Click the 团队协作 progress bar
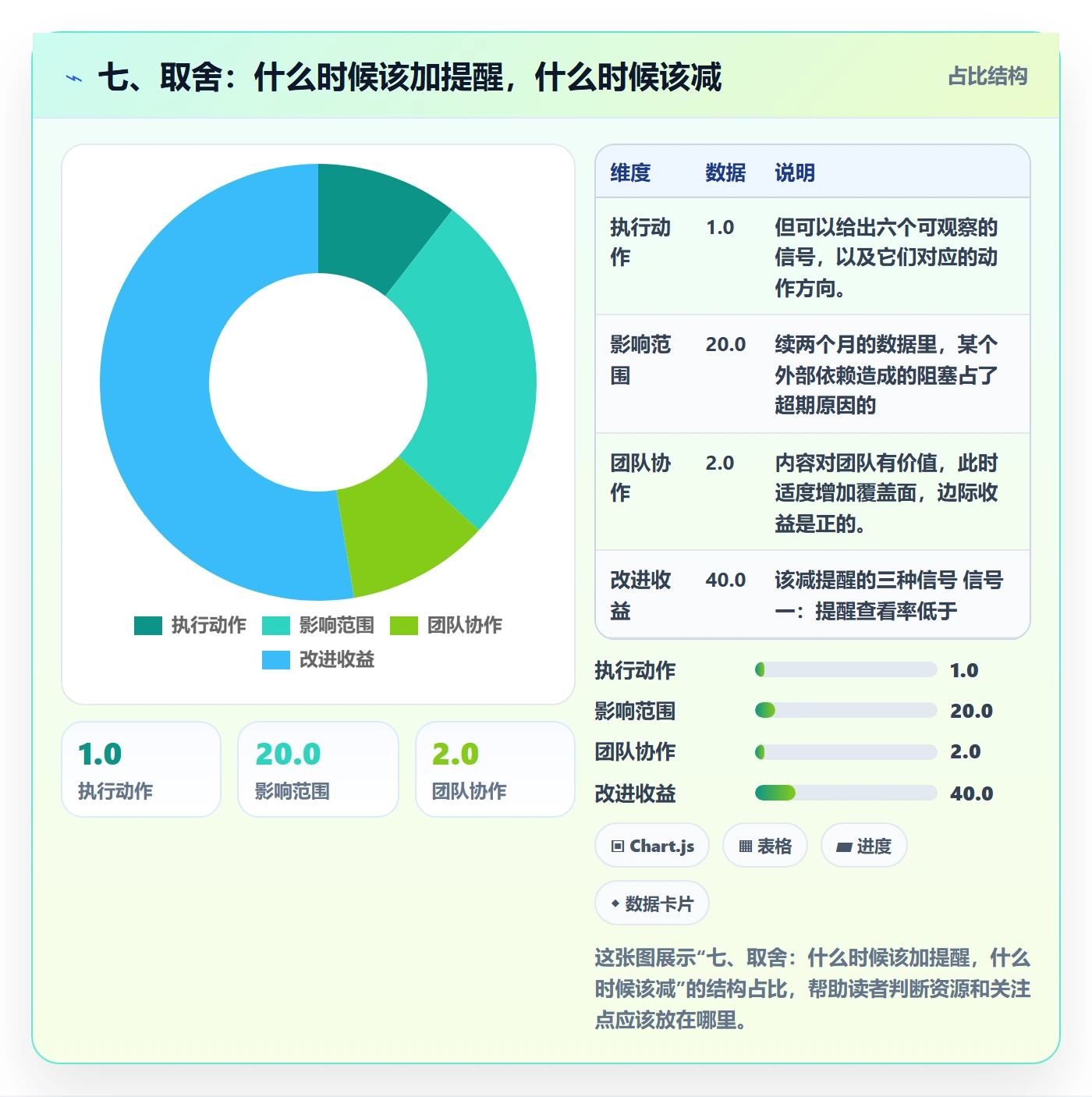The height and width of the screenshot is (1097, 1092). click(x=846, y=752)
